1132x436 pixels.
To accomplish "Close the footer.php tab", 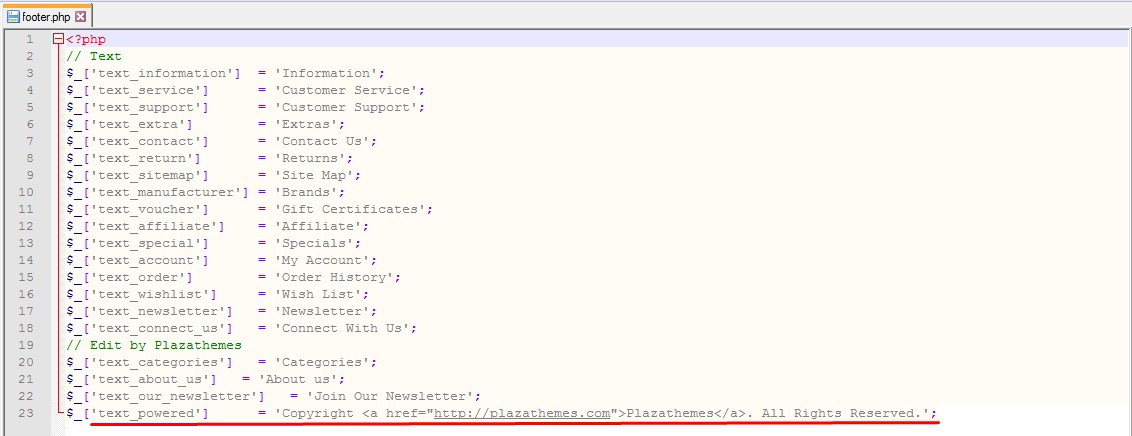I will 81,16.
